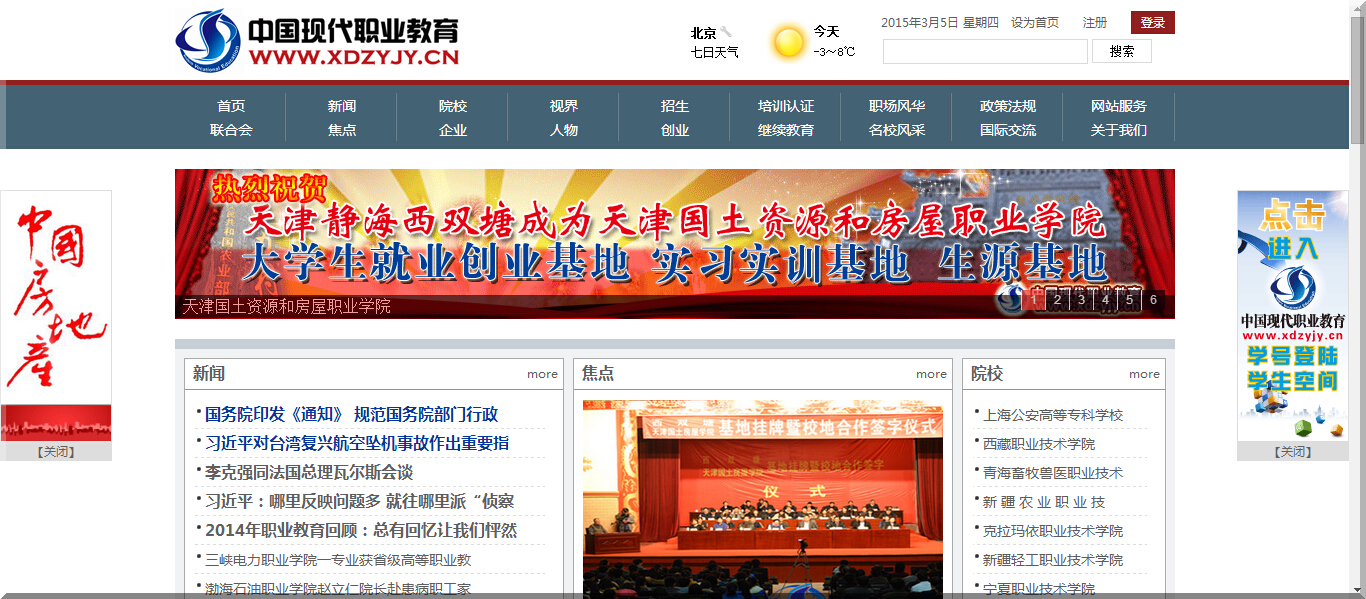Click the site logo in the header
Viewport: 1366px width, 599px height.
pyautogui.click(x=316, y=40)
